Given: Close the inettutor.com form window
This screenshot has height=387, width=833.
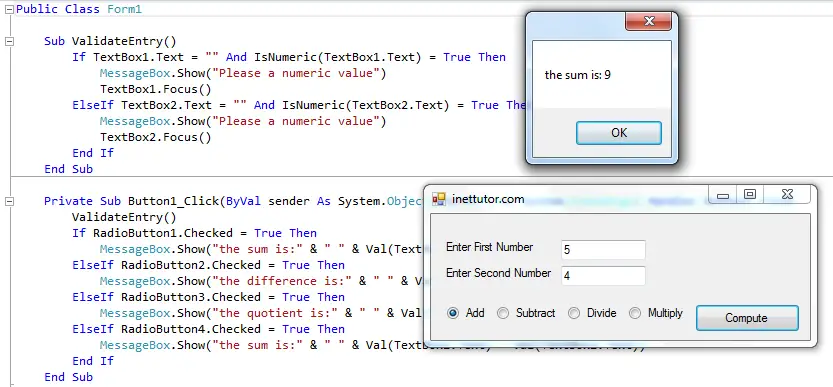Looking at the screenshot, I should pyautogui.click(x=787, y=195).
